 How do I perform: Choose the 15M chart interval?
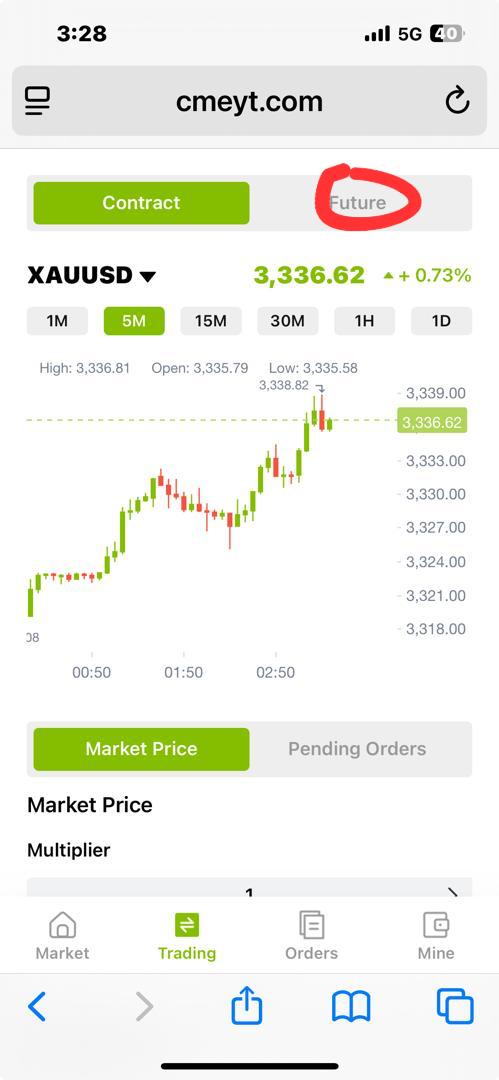211,321
